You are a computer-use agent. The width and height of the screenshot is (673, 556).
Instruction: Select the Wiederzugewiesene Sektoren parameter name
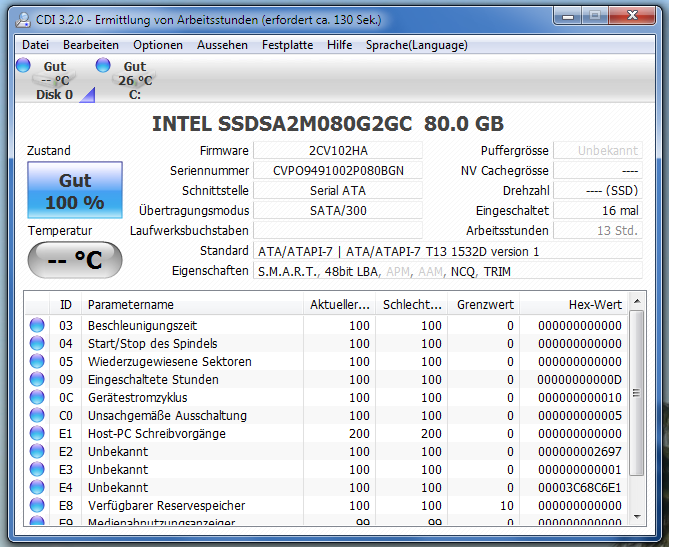tap(170, 362)
